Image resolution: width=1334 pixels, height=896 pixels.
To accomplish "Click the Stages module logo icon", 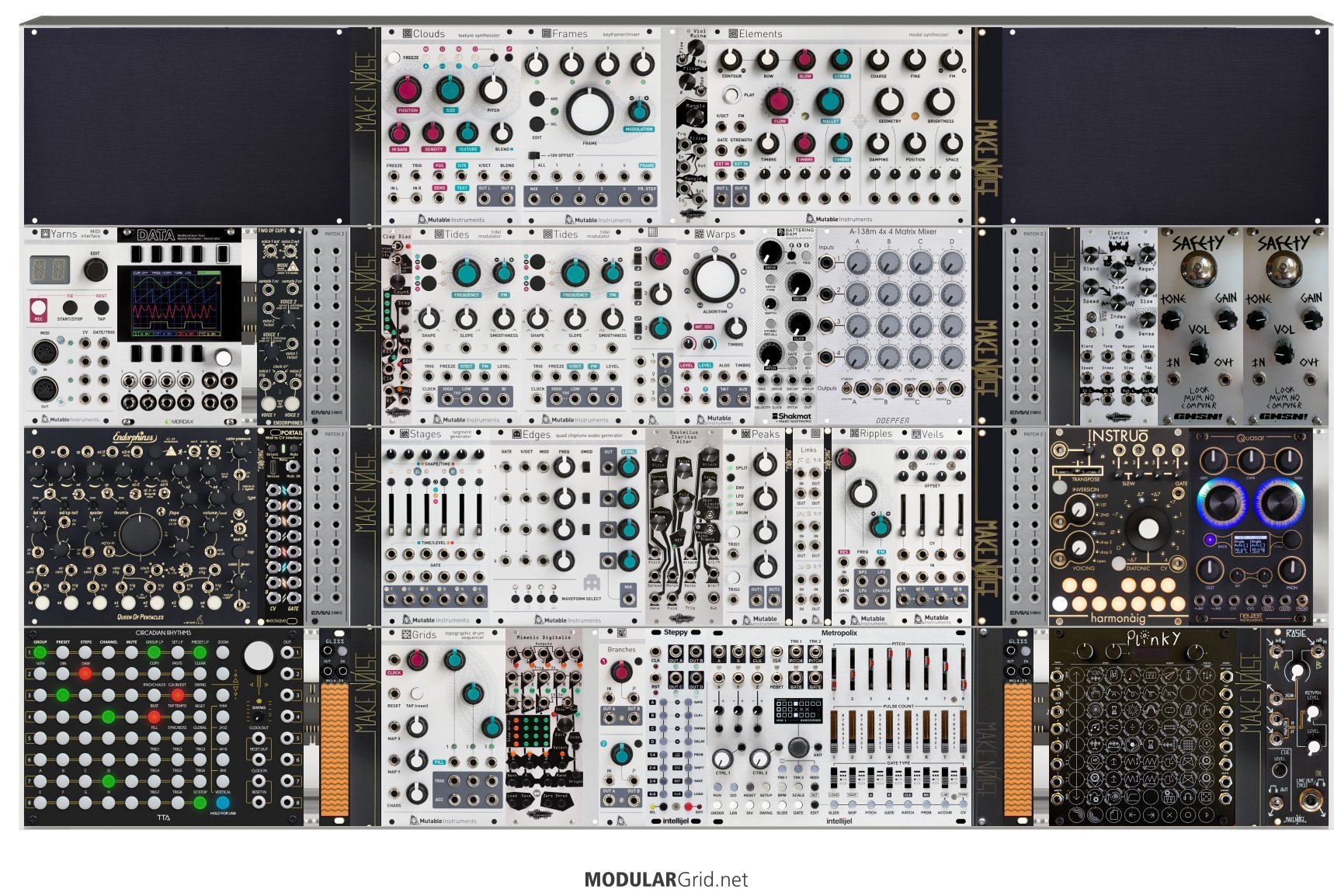I will tap(404, 434).
